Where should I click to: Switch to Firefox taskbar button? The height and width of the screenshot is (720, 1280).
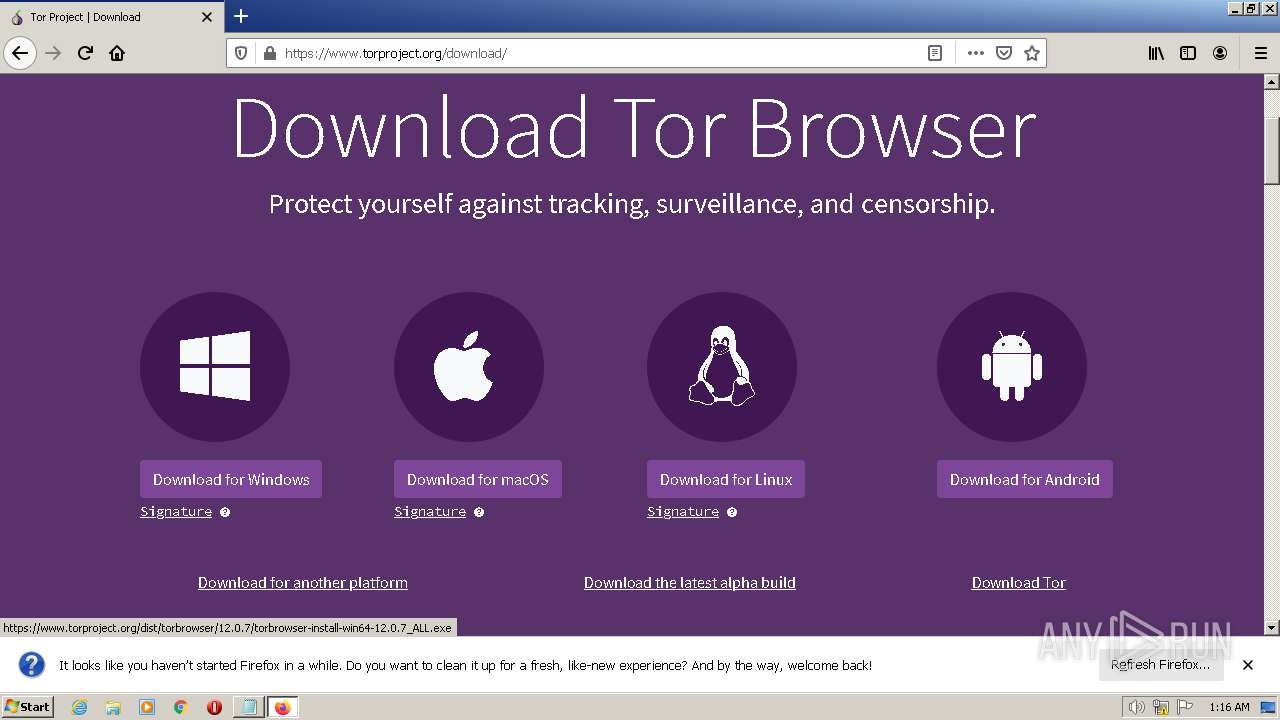coord(282,707)
